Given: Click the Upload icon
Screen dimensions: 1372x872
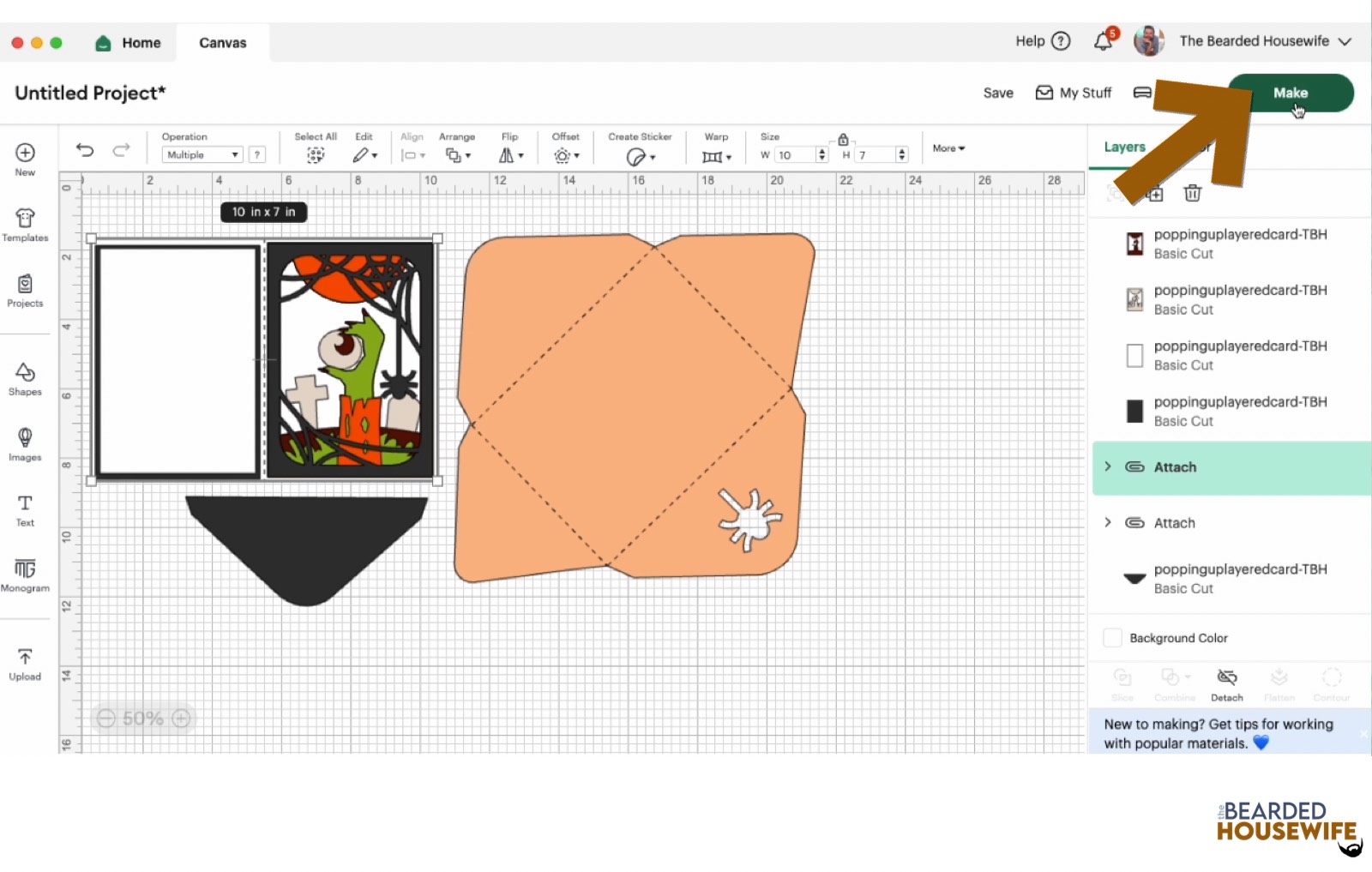Looking at the screenshot, I should coord(25,664).
